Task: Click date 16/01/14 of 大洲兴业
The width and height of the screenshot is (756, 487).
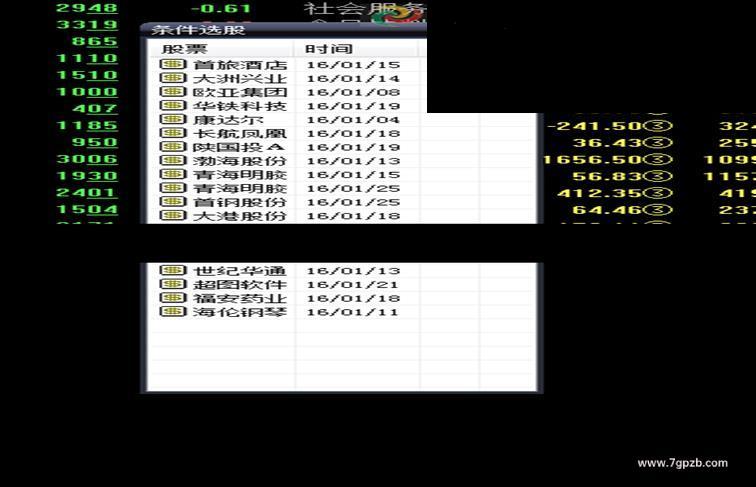Action: [x=353, y=78]
